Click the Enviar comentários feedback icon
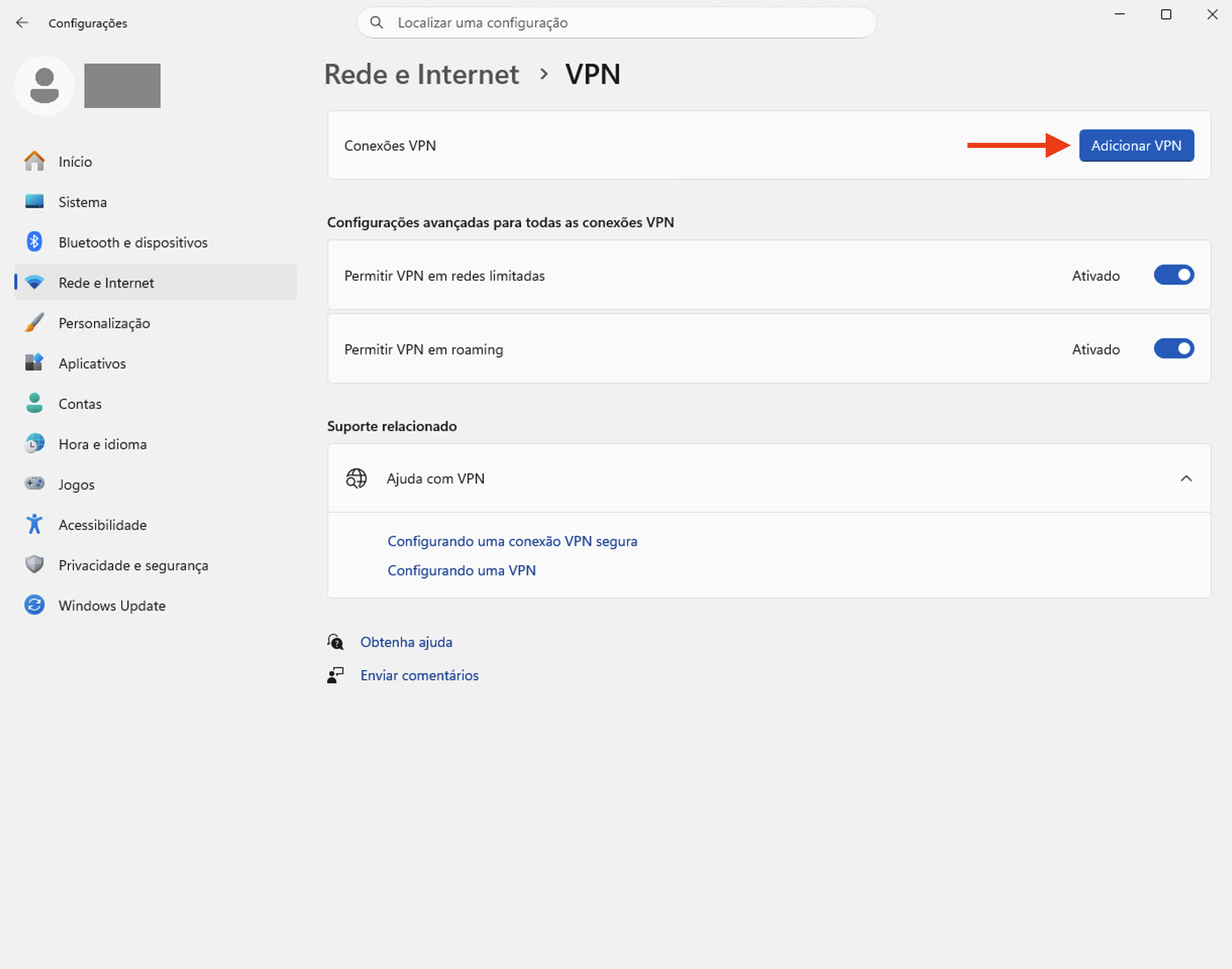 point(335,675)
